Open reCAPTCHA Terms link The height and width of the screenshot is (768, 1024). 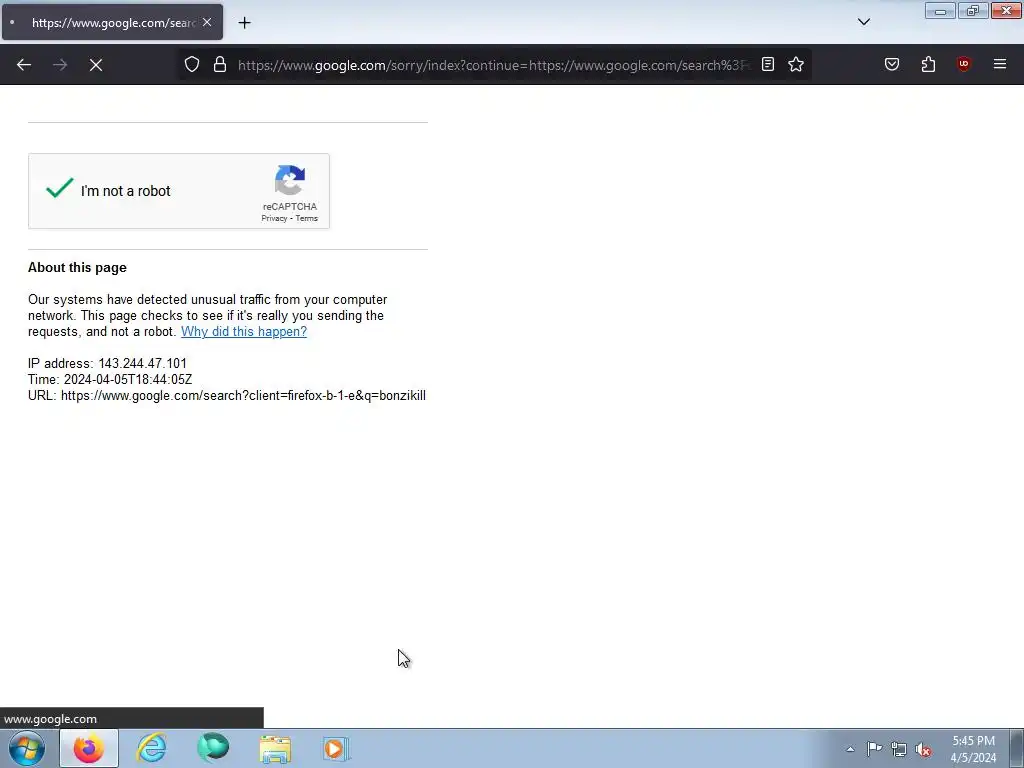pyautogui.click(x=307, y=219)
